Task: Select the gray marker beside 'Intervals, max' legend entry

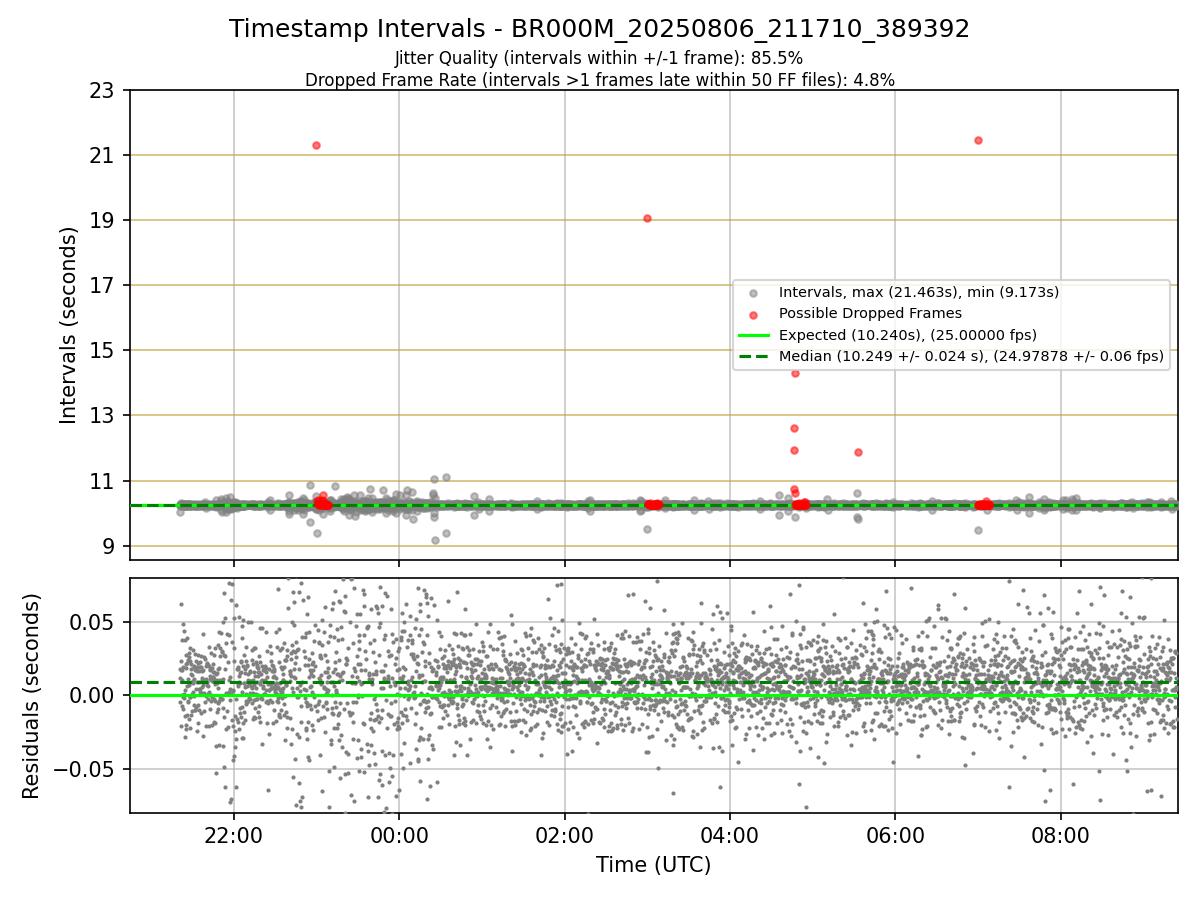Action: pyautogui.click(x=754, y=293)
